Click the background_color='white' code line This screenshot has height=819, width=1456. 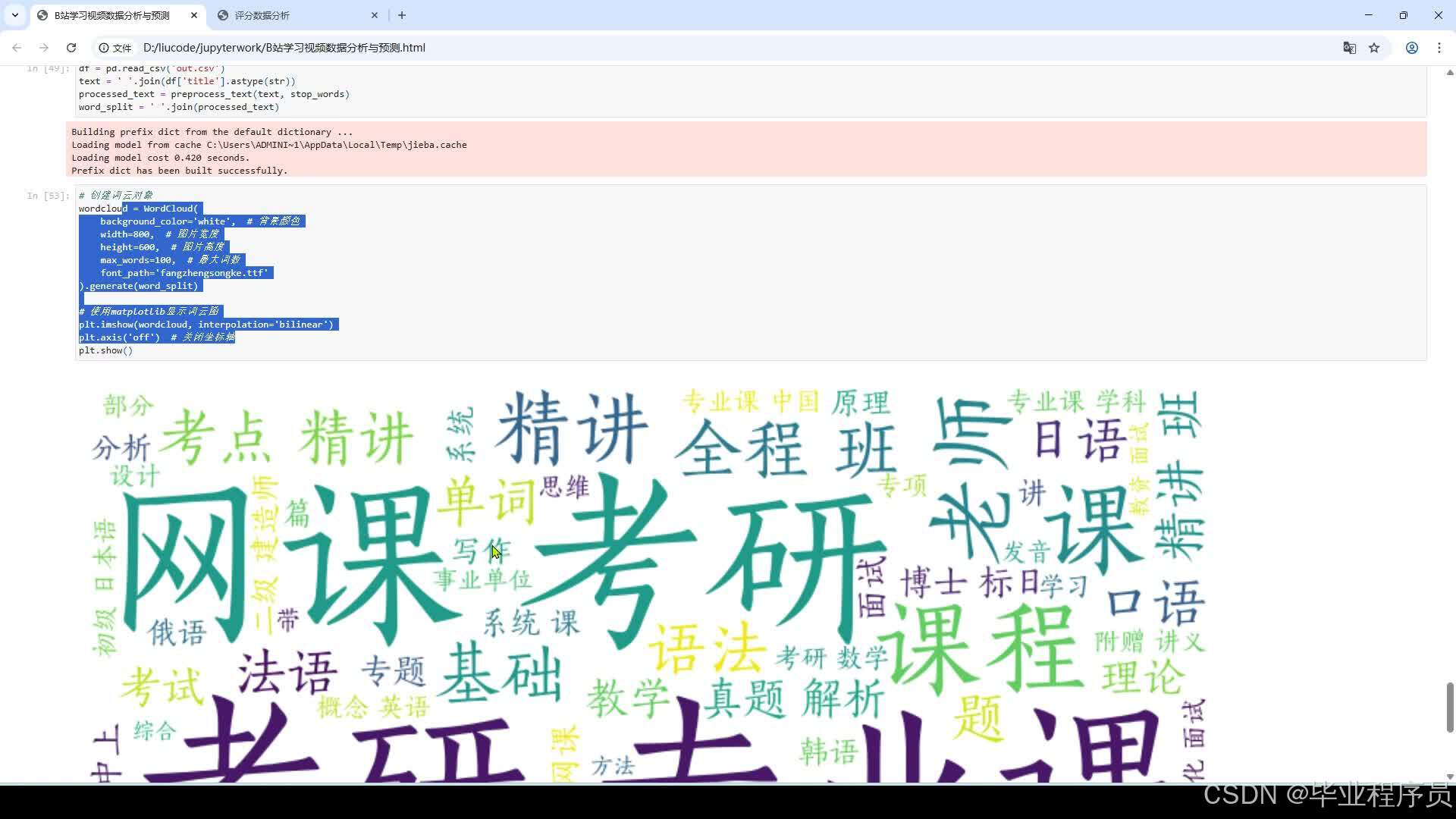(x=200, y=221)
